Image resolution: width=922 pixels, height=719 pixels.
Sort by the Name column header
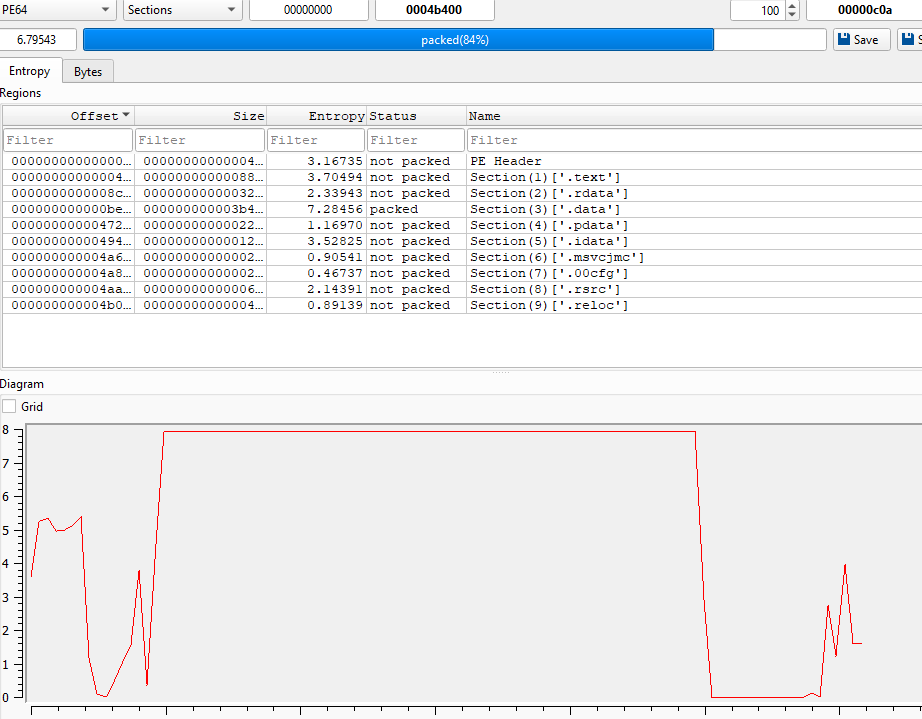point(694,116)
